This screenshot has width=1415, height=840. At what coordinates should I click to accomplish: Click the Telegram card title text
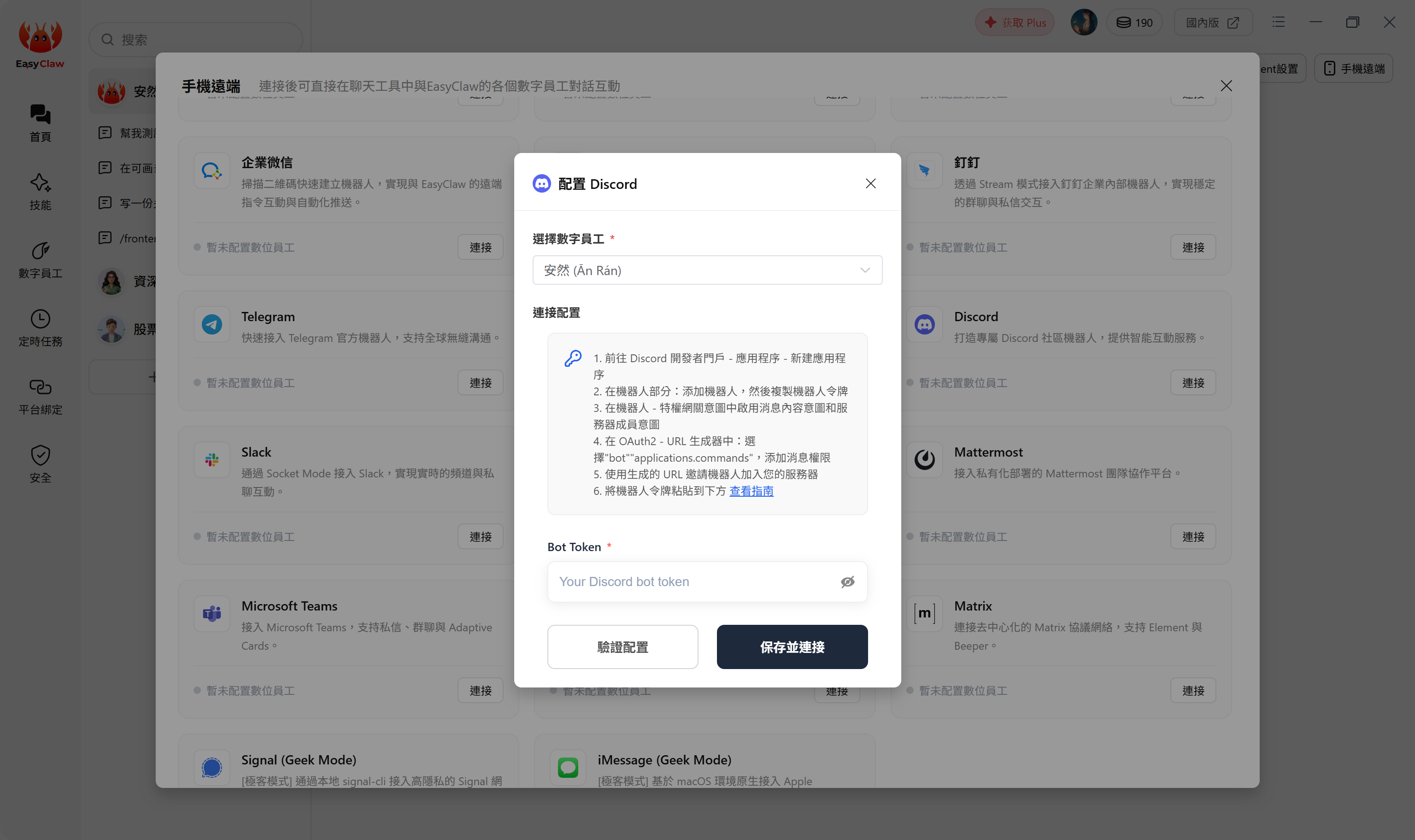click(x=268, y=317)
